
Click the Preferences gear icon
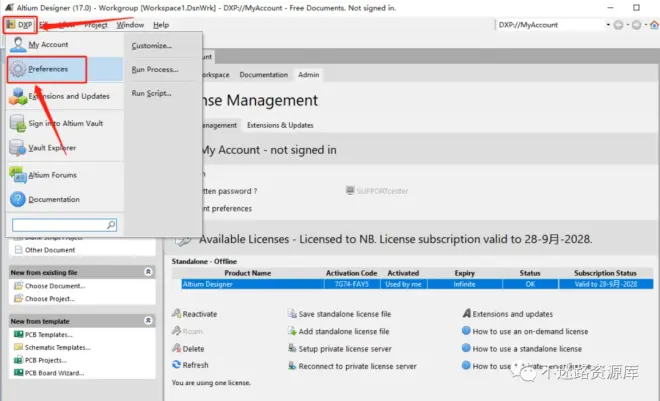coord(18,69)
